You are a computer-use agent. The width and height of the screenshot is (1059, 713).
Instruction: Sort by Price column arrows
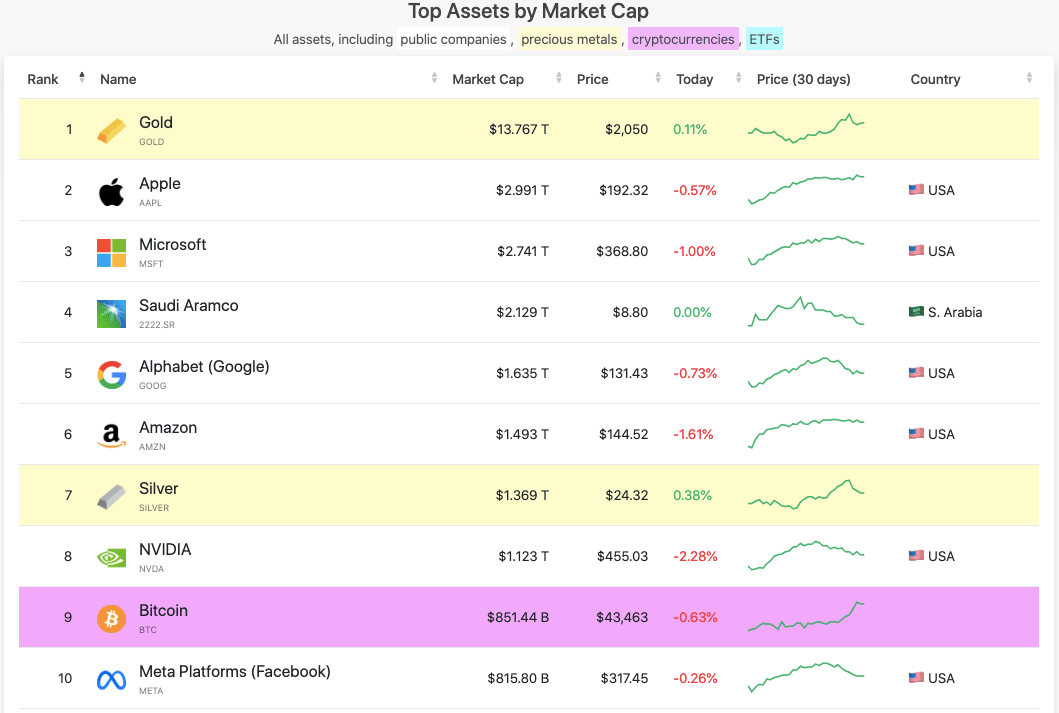tap(658, 78)
